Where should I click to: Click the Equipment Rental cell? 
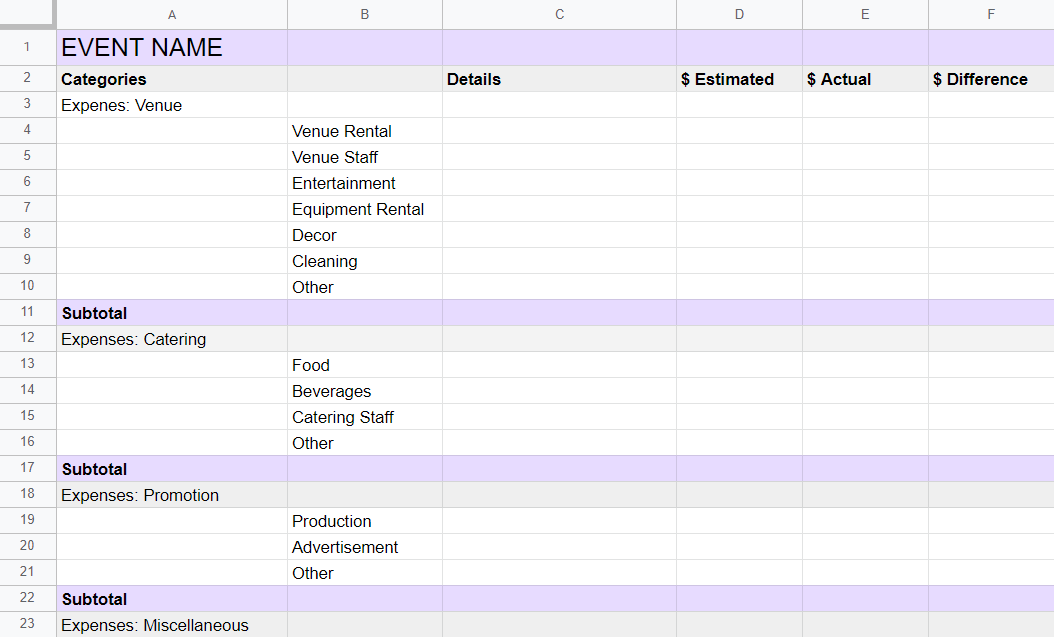pos(365,209)
